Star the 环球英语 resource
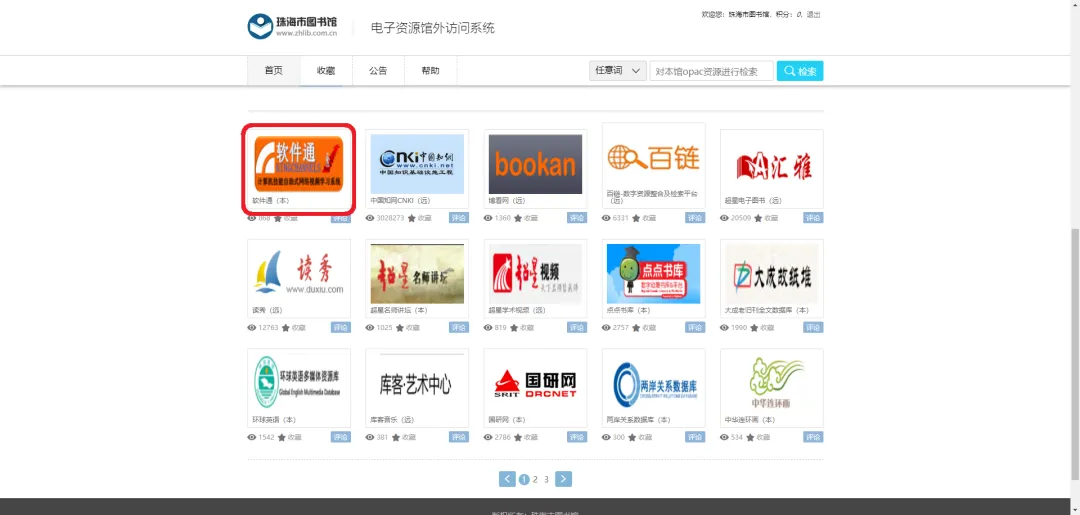1080x515 pixels. (281, 437)
